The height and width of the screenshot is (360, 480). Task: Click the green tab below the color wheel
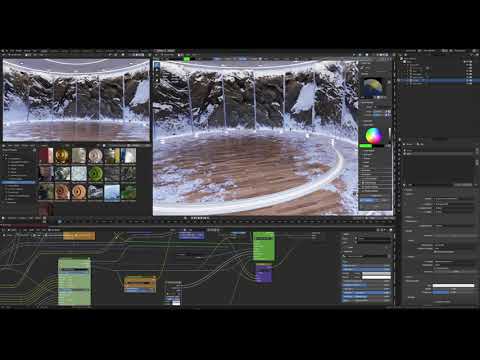point(366,146)
